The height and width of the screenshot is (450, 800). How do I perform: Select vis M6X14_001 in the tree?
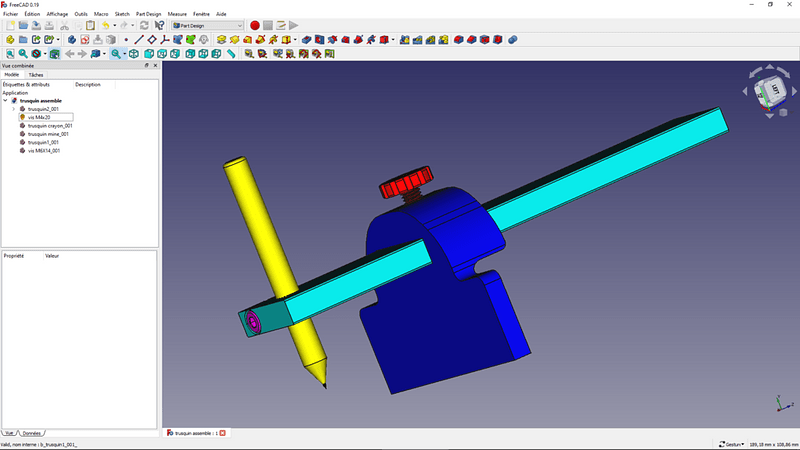43,151
